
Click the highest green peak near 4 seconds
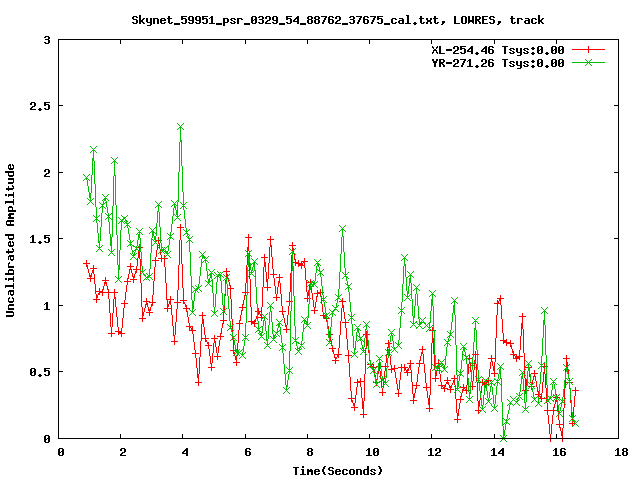[180, 127]
